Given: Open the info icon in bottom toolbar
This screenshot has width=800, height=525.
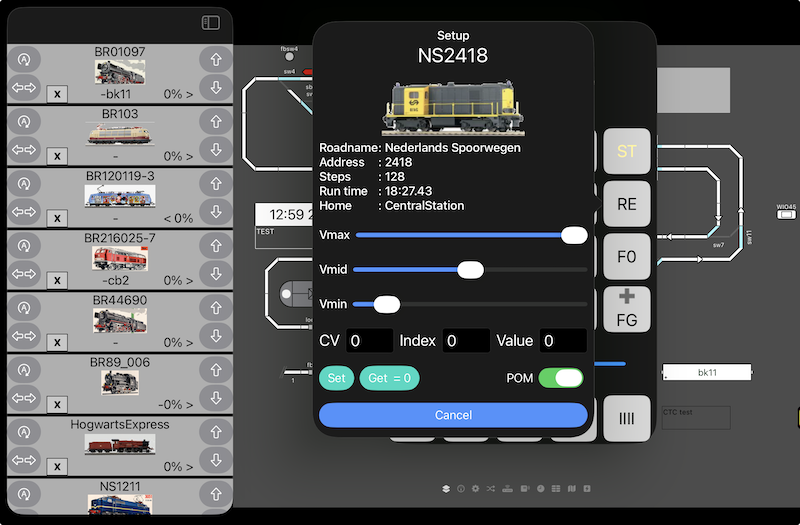Looking at the screenshot, I should (461, 489).
